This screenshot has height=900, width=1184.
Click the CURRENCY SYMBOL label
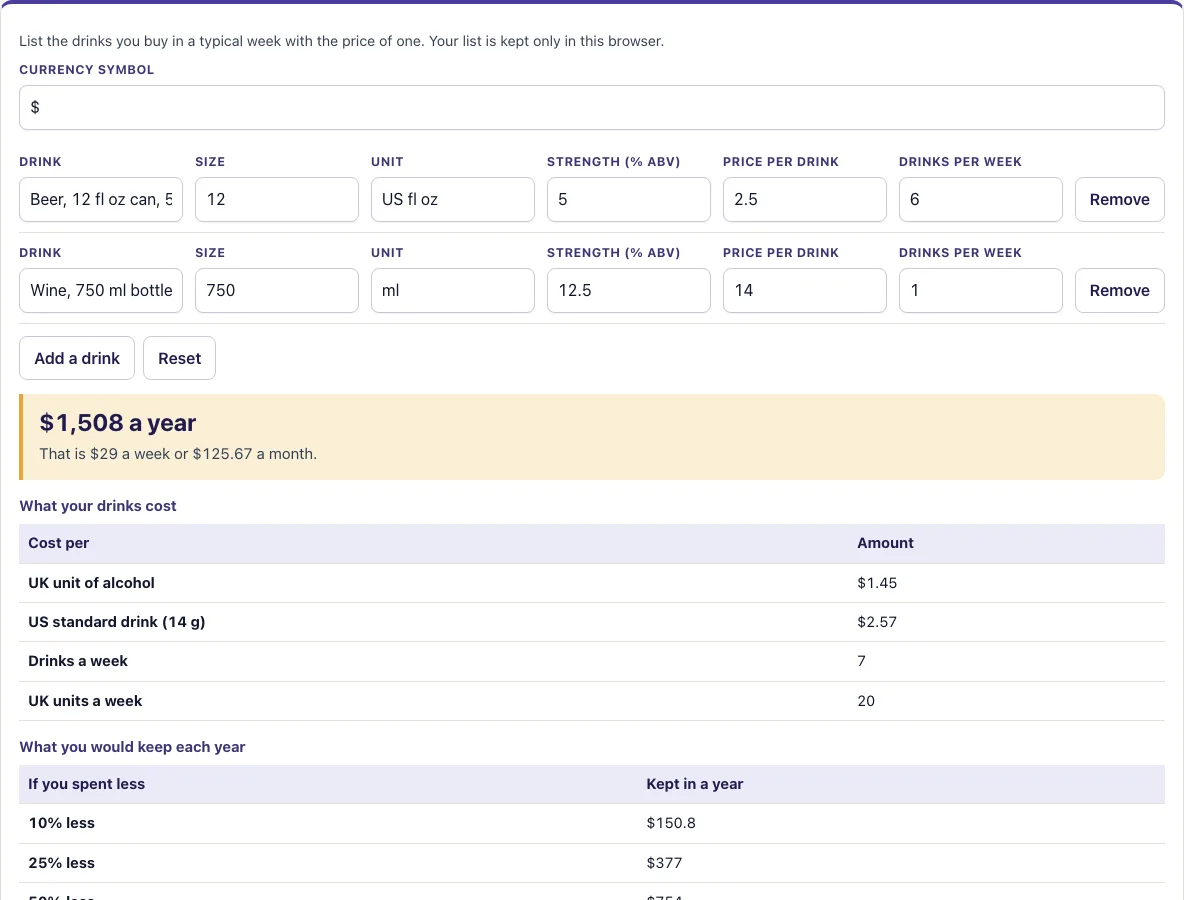point(86,69)
